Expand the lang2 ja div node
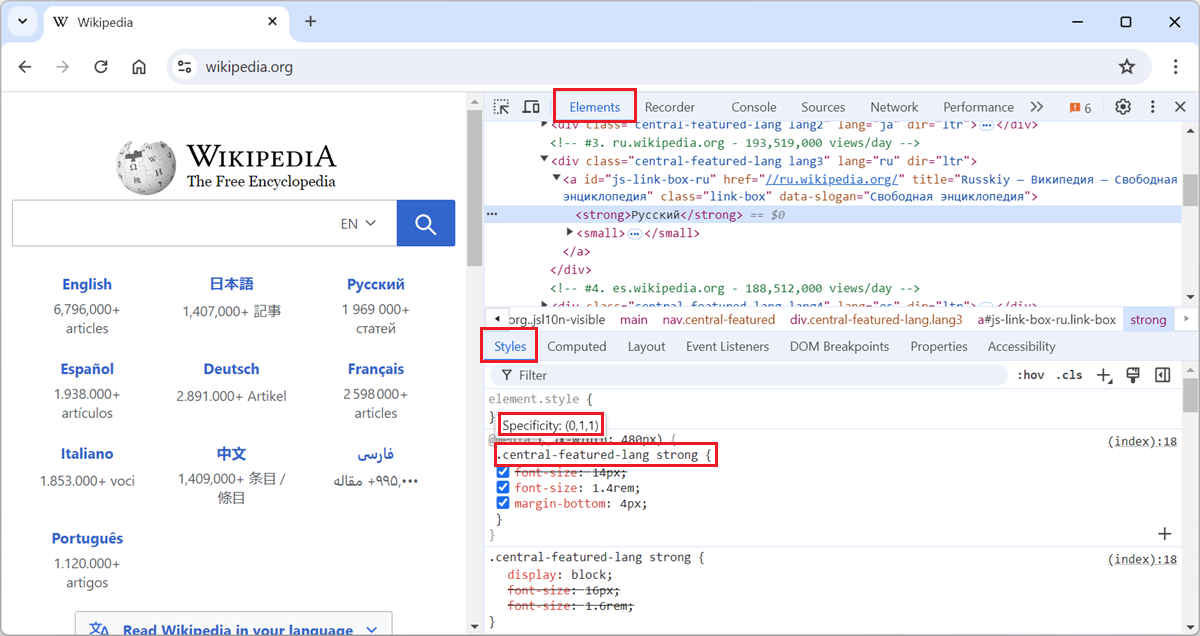Viewport: 1200px width, 636px height. [544, 125]
